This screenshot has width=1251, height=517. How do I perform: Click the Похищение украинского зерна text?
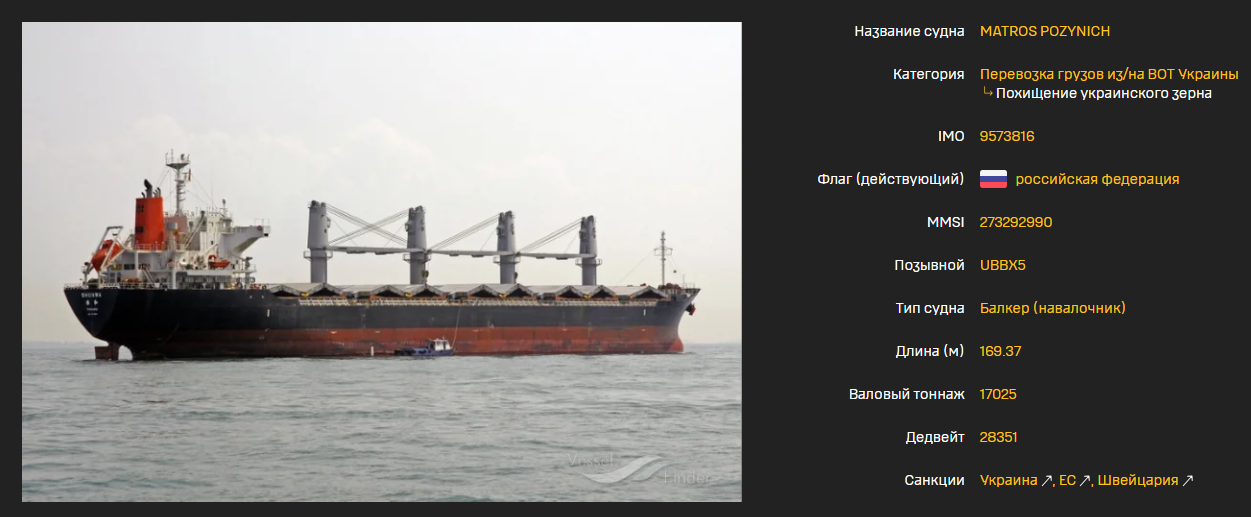(1104, 93)
